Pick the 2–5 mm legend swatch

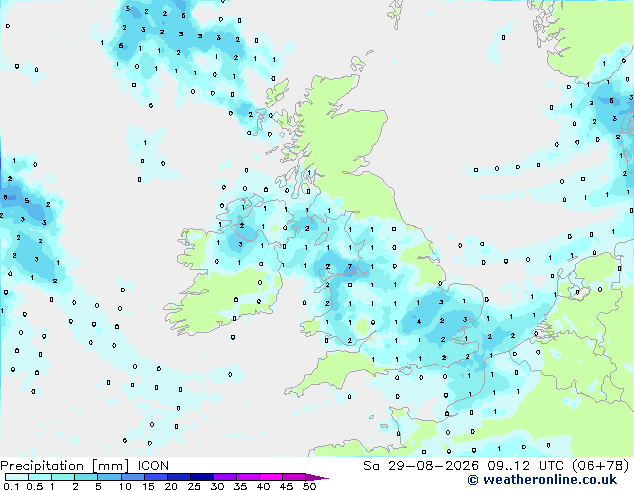[86, 477]
